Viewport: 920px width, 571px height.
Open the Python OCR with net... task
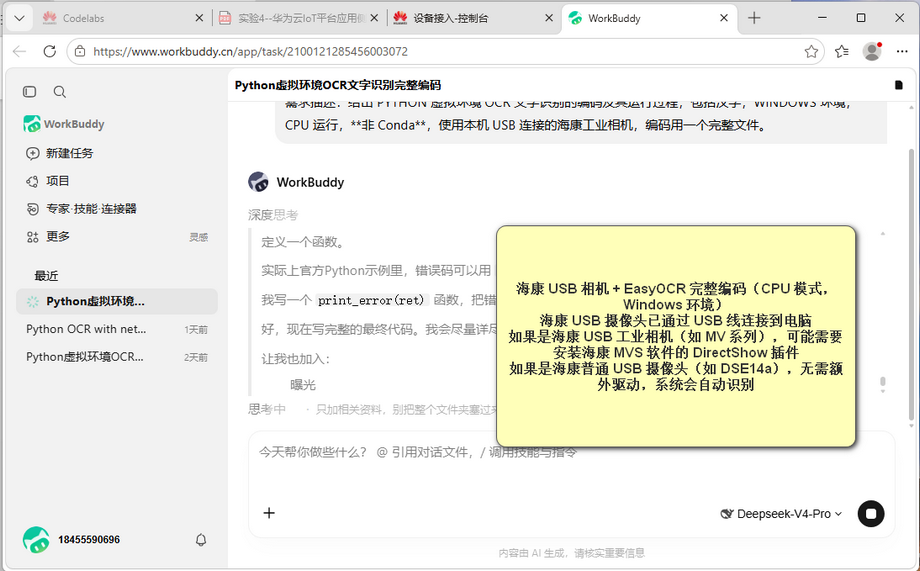pos(117,329)
